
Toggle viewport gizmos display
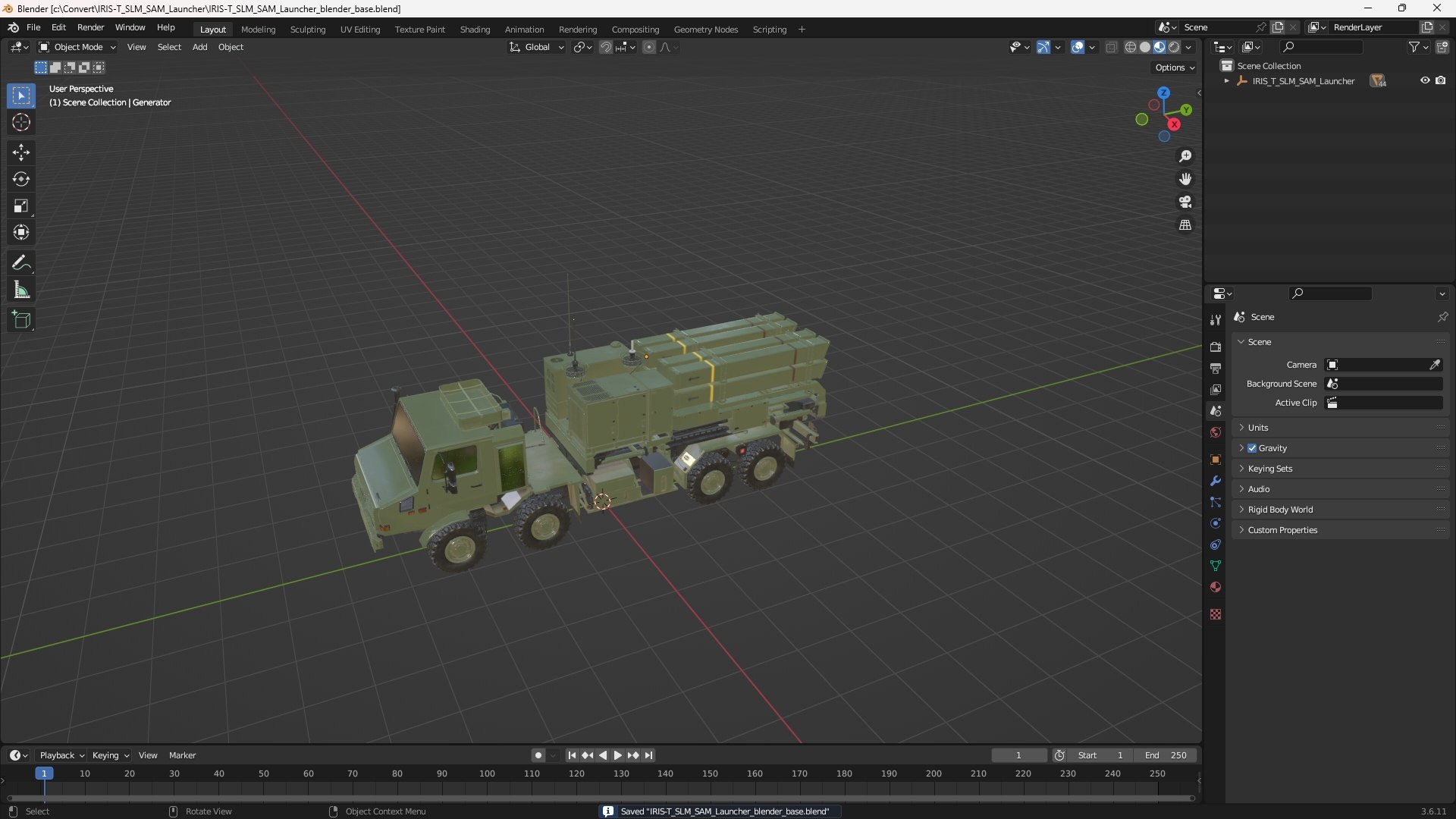click(x=1043, y=47)
